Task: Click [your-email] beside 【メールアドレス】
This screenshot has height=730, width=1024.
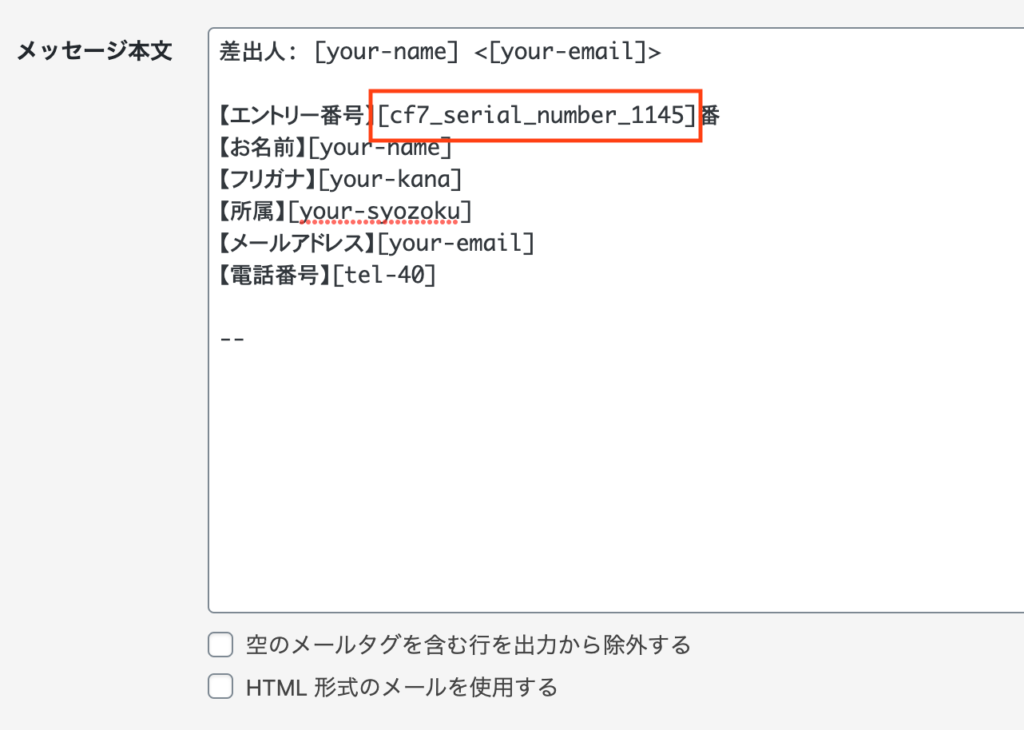Action: pyautogui.click(x=455, y=243)
